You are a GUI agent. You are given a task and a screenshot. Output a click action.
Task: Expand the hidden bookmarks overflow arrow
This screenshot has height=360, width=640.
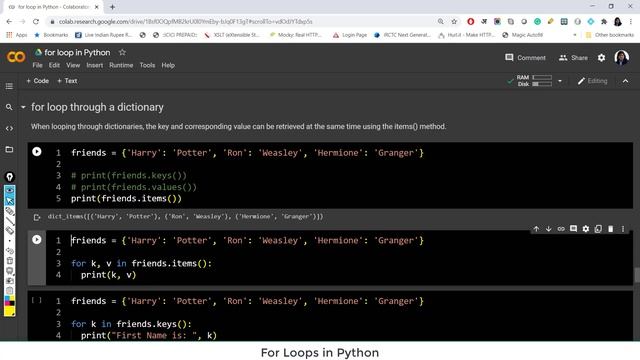(x=575, y=35)
